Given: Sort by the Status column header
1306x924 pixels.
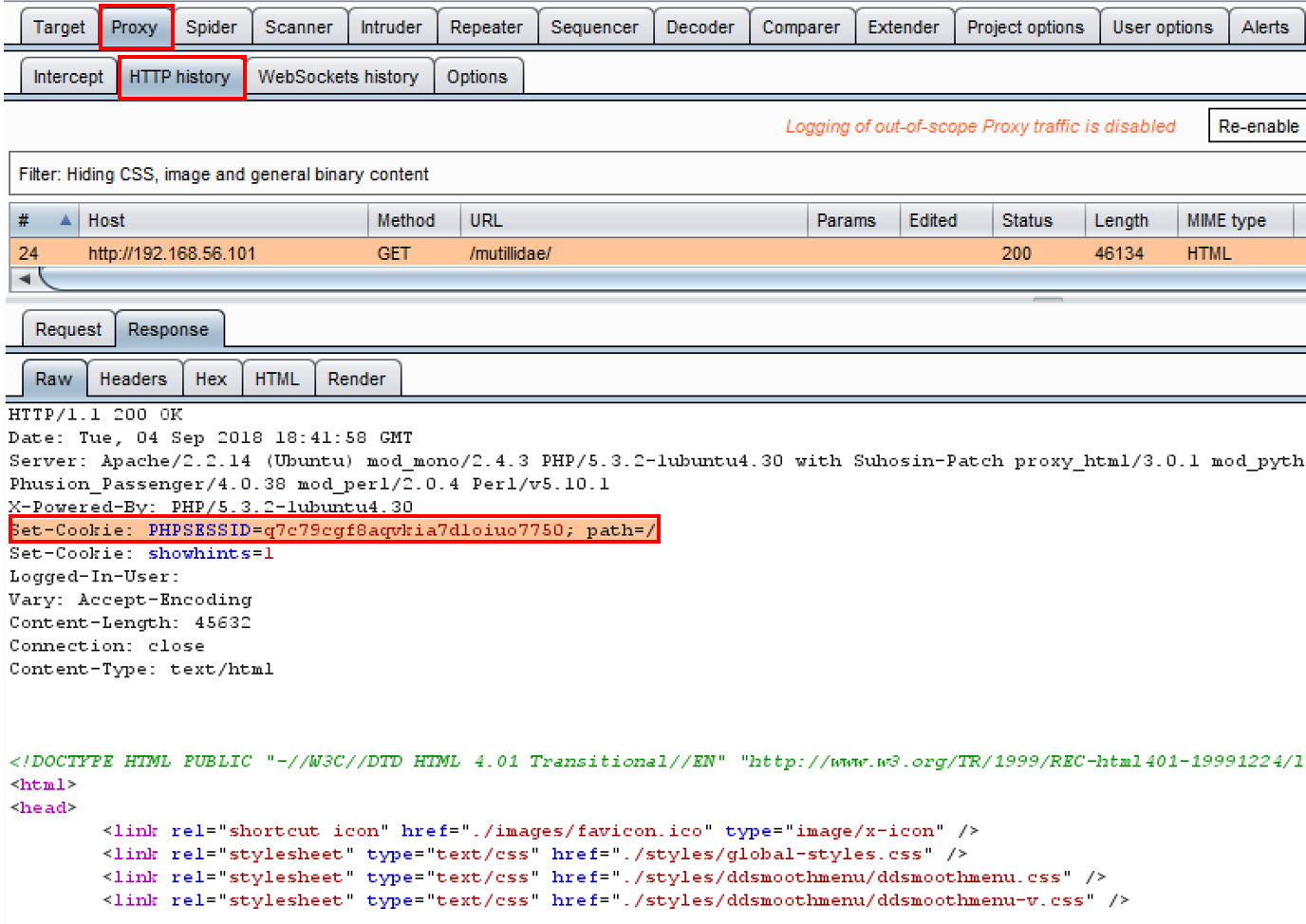Looking at the screenshot, I should (1027, 220).
